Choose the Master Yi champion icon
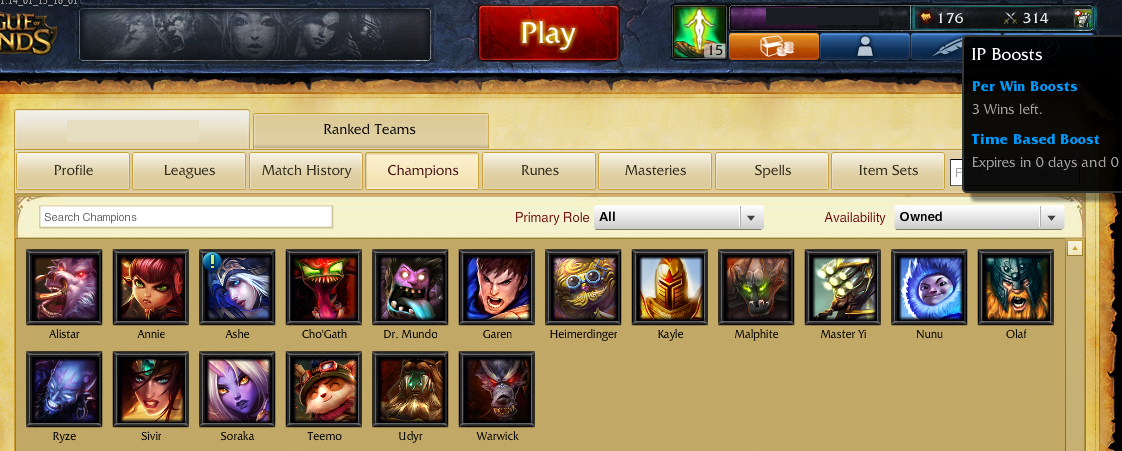The height and width of the screenshot is (451, 1122). (x=843, y=287)
